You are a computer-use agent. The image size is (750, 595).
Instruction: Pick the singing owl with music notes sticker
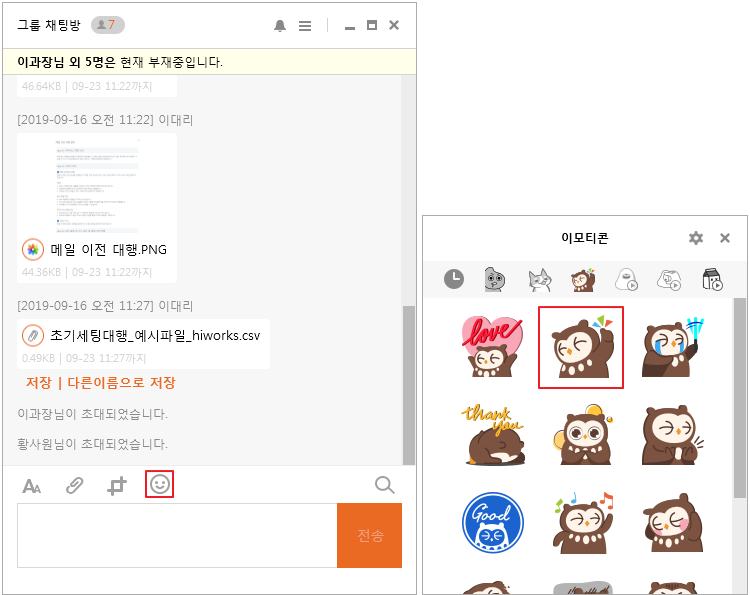583,522
